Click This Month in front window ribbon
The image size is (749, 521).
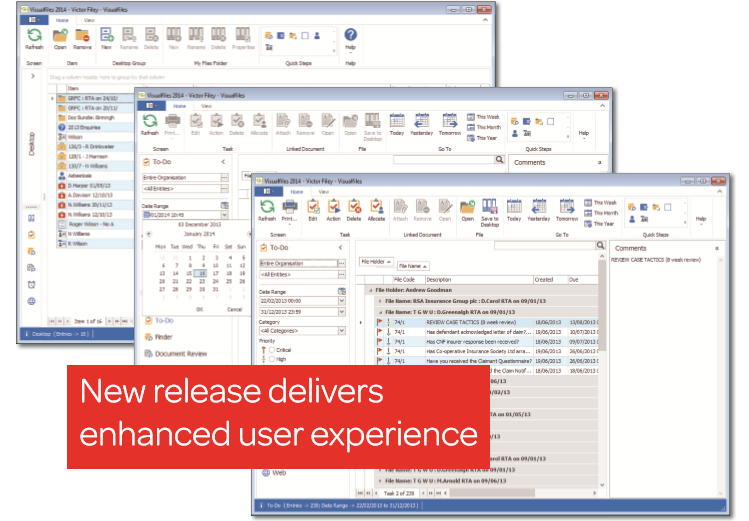(x=601, y=213)
